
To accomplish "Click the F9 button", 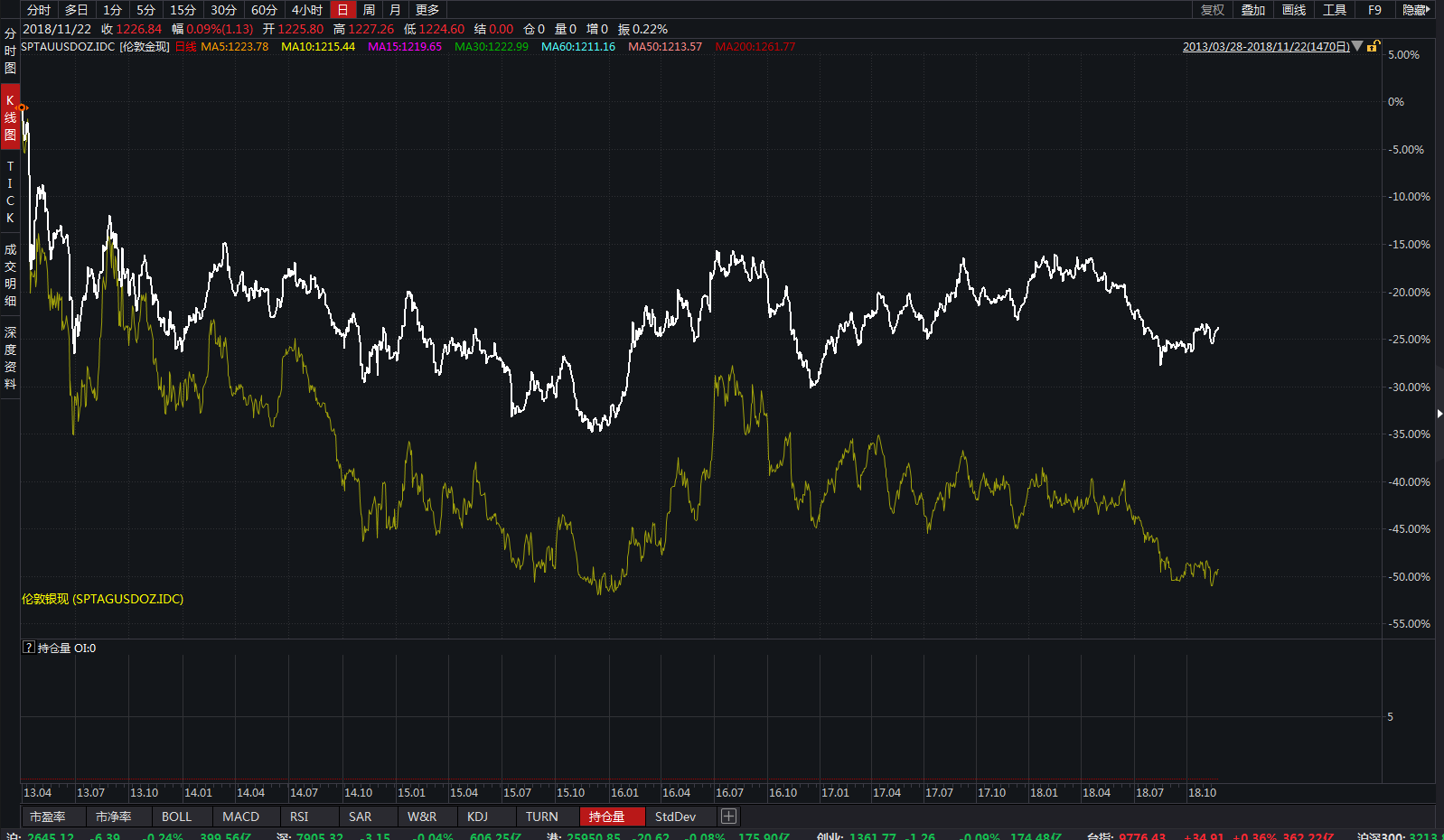I will tap(1374, 10).
